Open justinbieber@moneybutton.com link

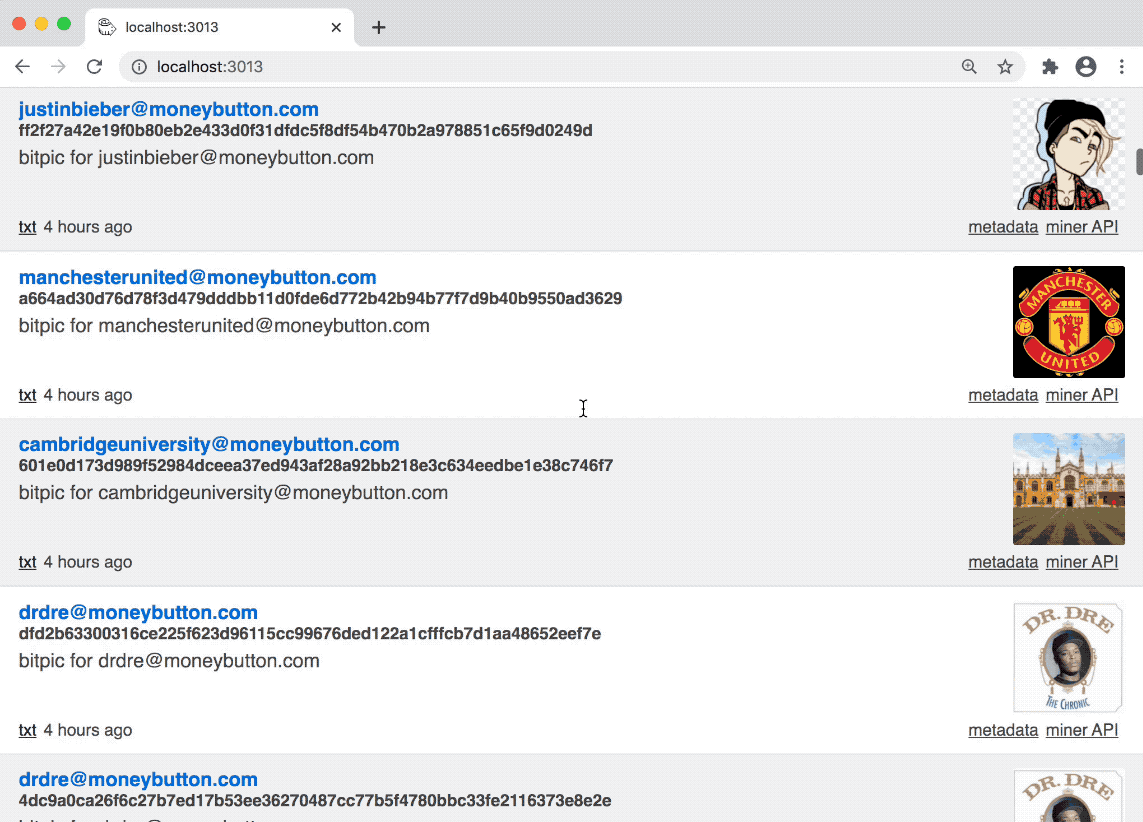pos(168,109)
